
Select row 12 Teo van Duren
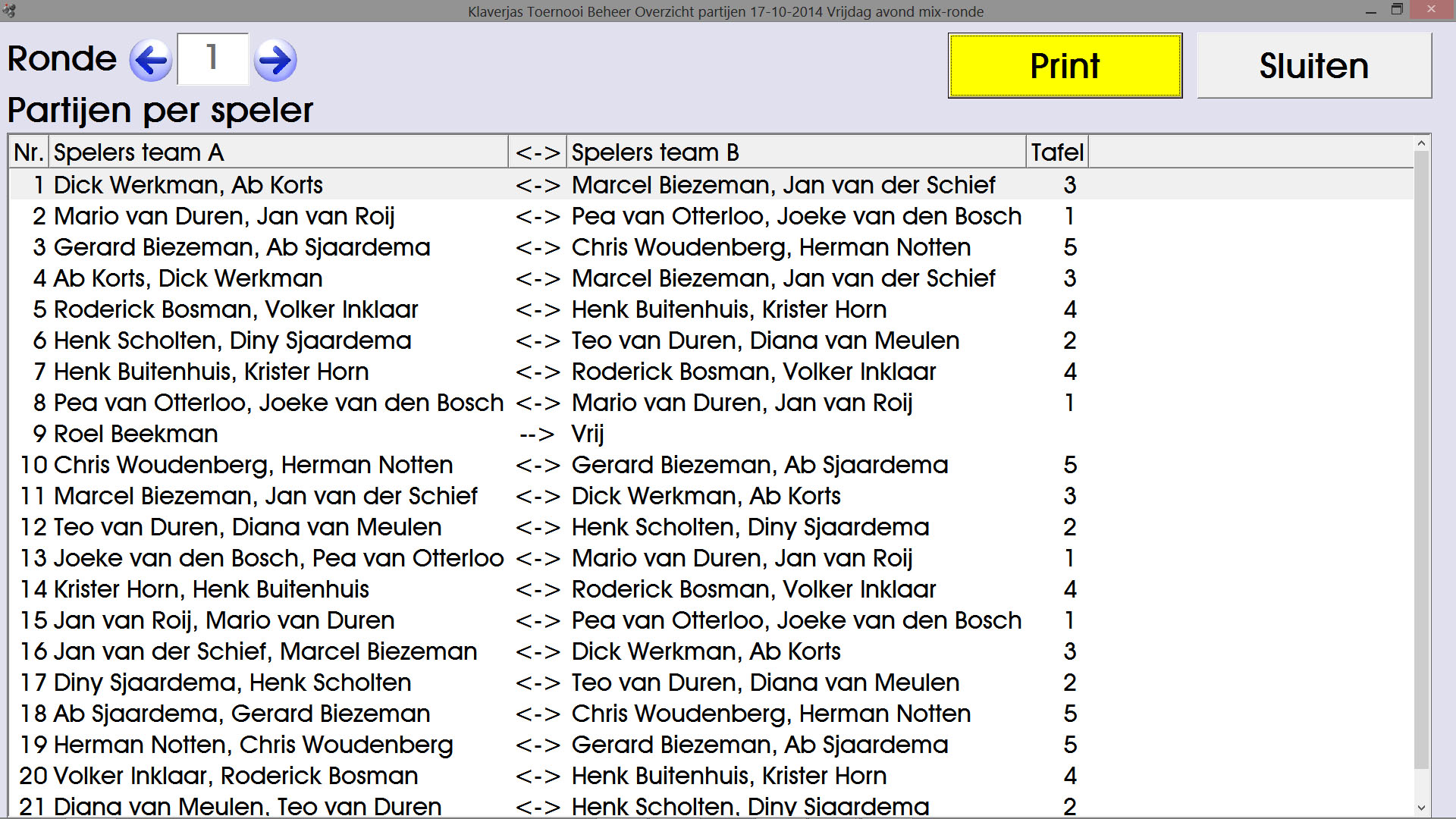247,527
